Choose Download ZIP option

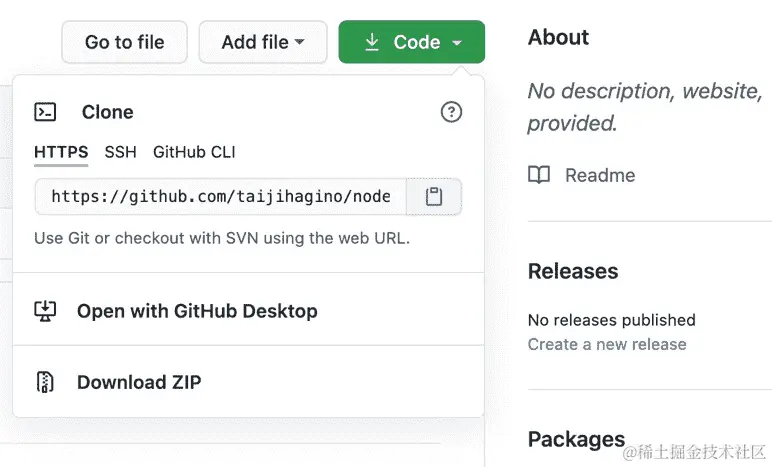[x=139, y=382]
